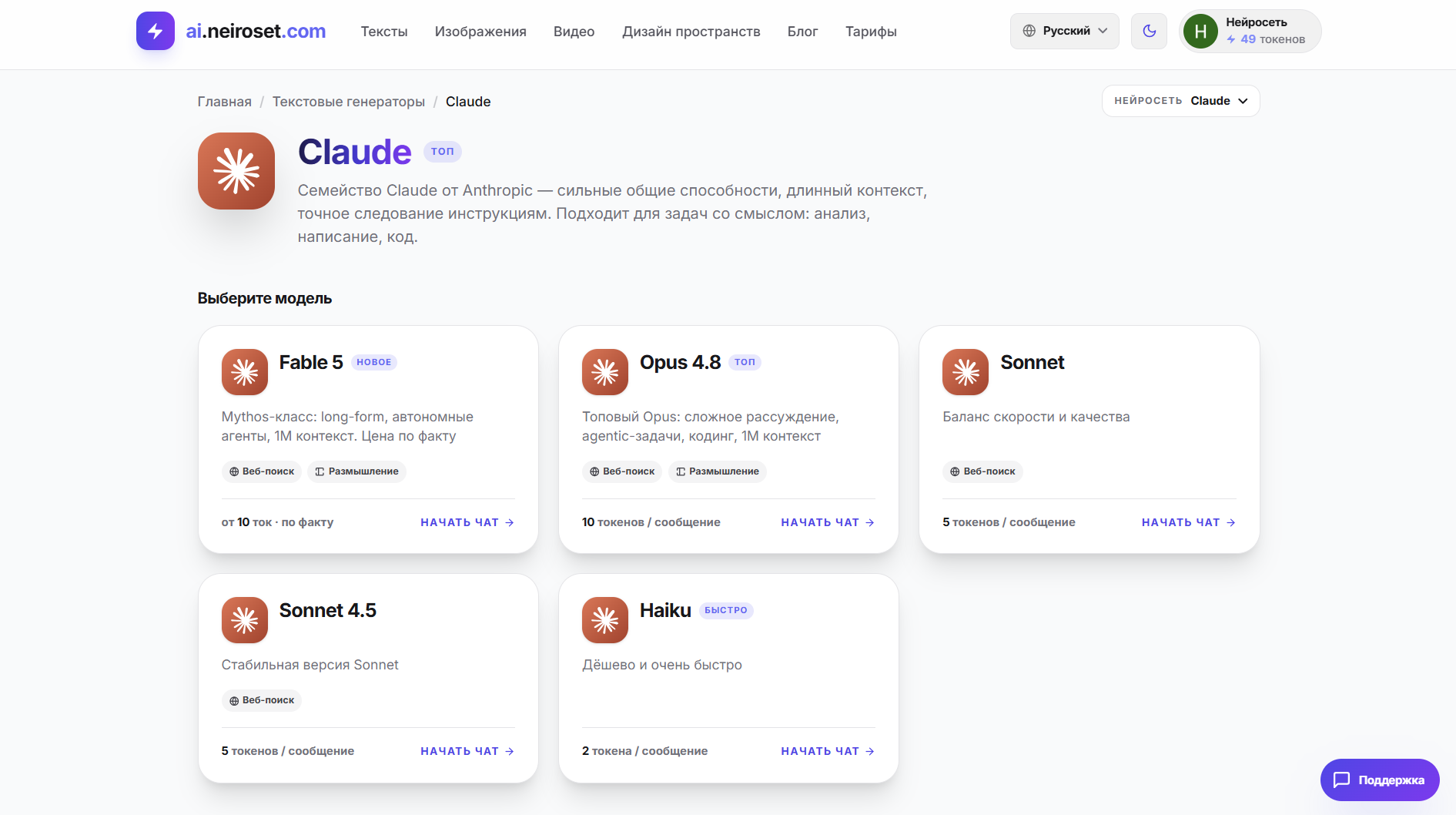
Task: Click the Веб-поиск tag on Opus 4.8
Action: [x=621, y=471]
